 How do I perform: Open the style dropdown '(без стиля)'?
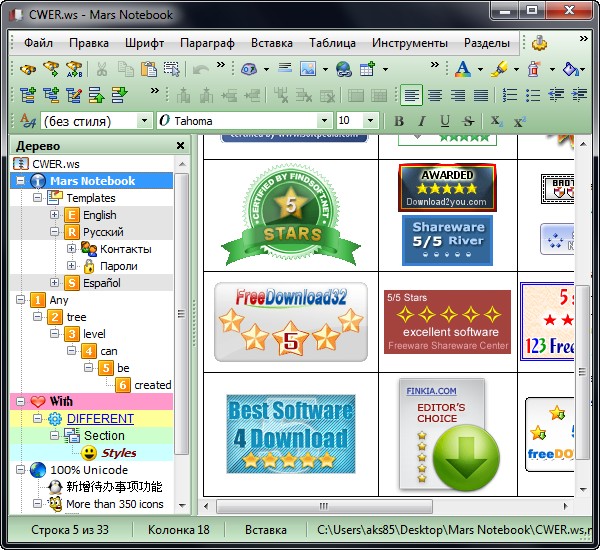(x=143, y=121)
